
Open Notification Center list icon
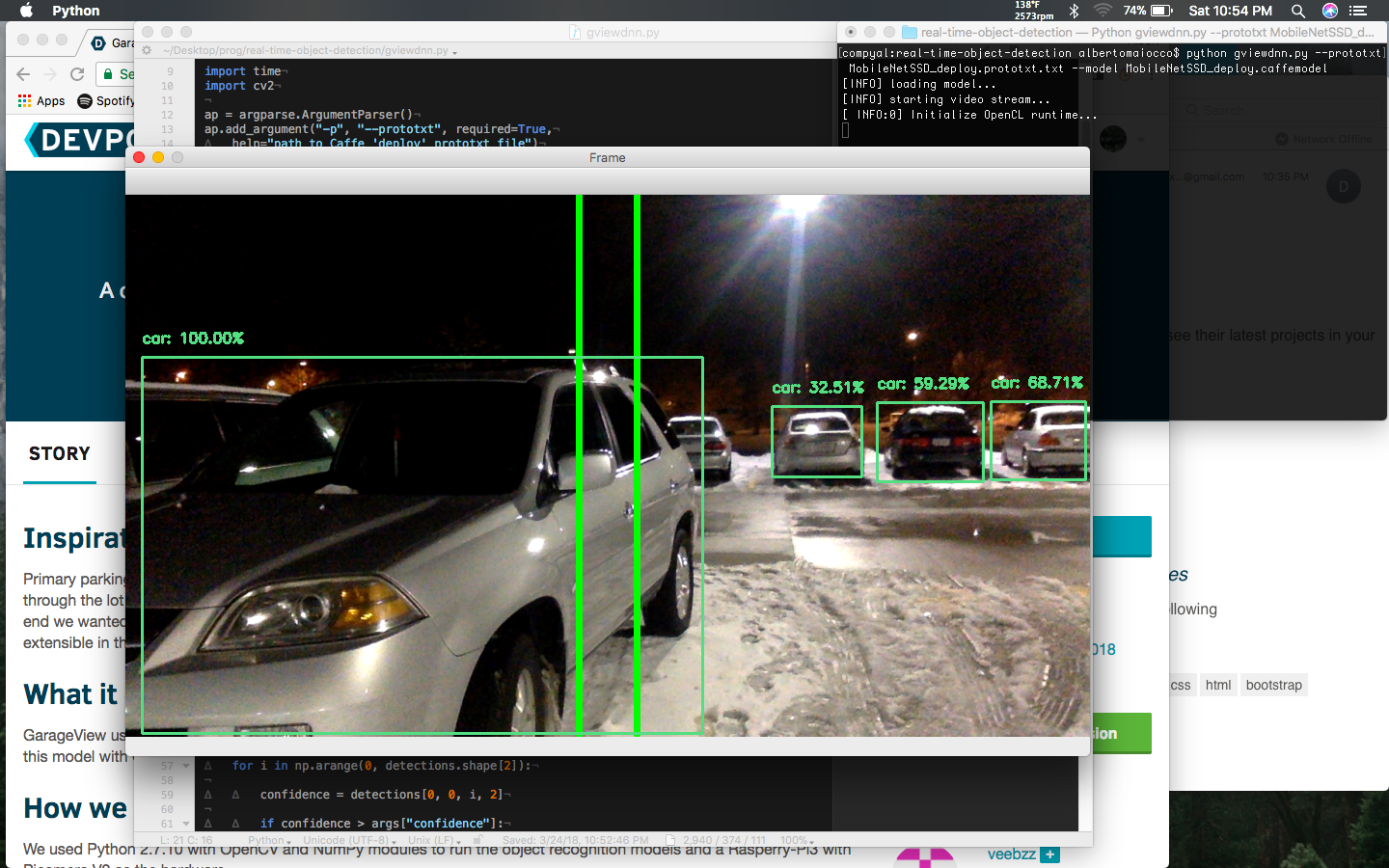(1358, 11)
